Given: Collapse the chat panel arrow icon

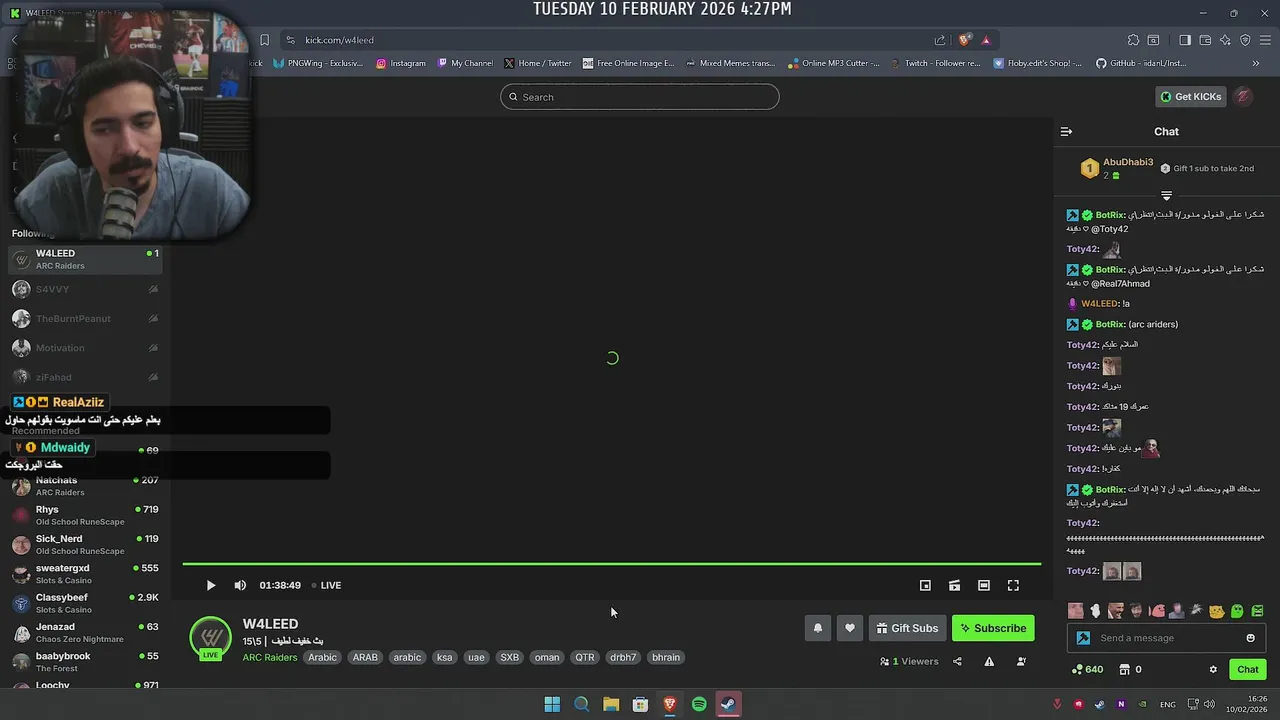Looking at the screenshot, I should [1066, 131].
